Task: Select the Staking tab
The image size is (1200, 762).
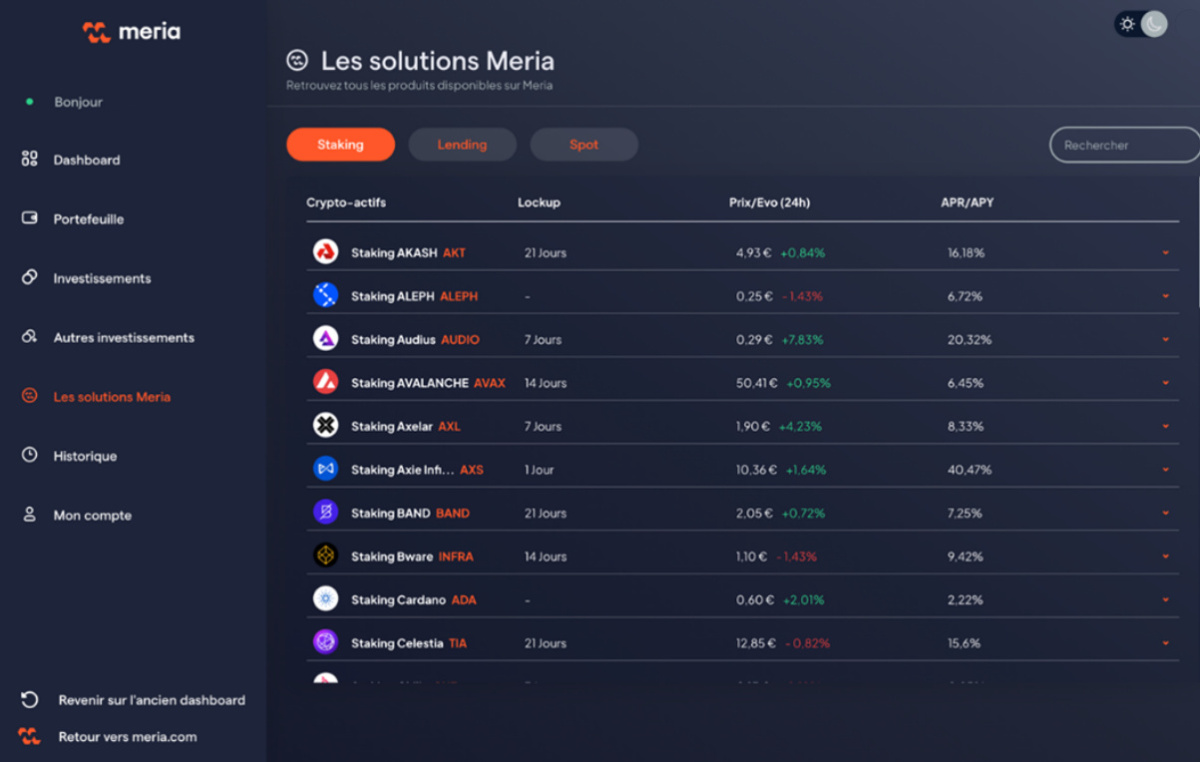Action: click(341, 145)
